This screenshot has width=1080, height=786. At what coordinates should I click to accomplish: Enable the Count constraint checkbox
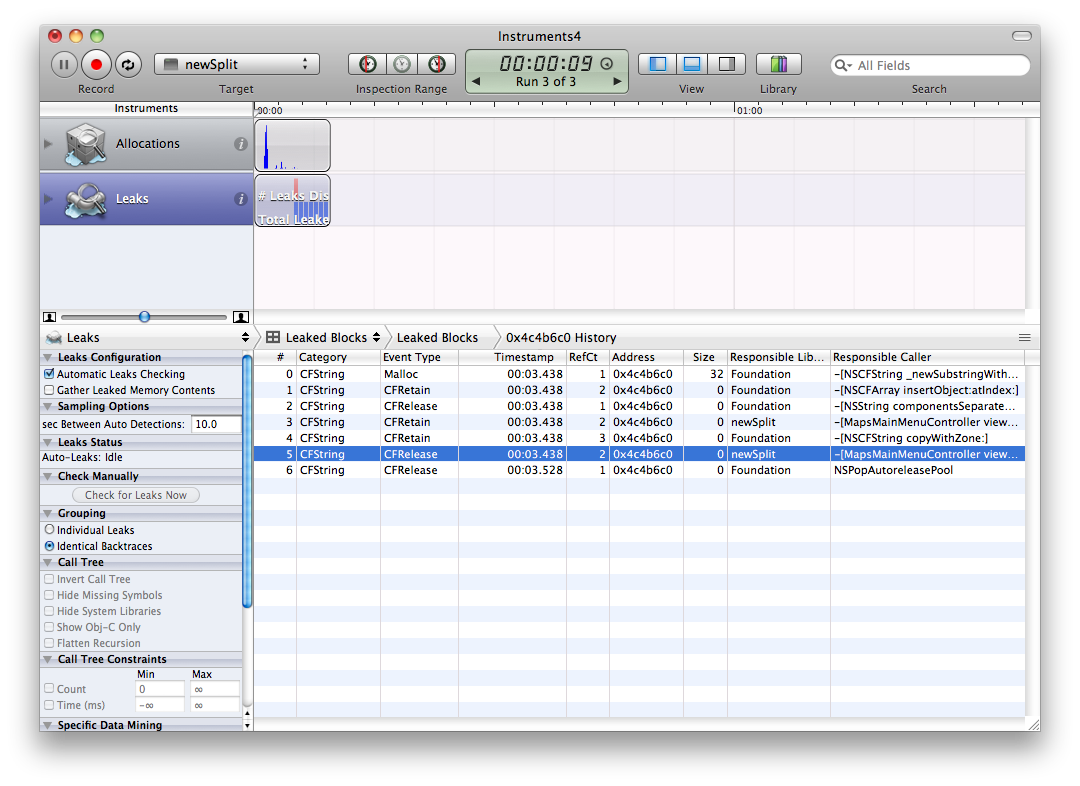click(x=49, y=688)
